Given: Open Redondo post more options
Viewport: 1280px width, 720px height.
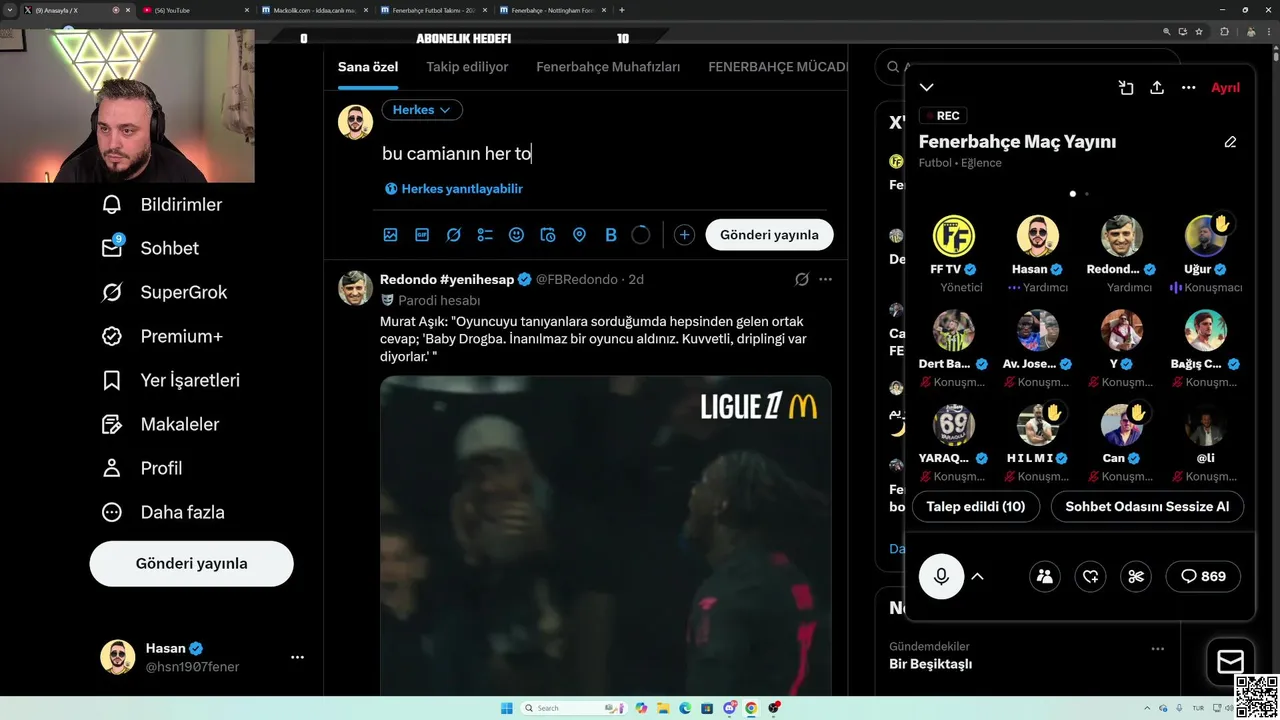Looking at the screenshot, I should pos(825,279).
